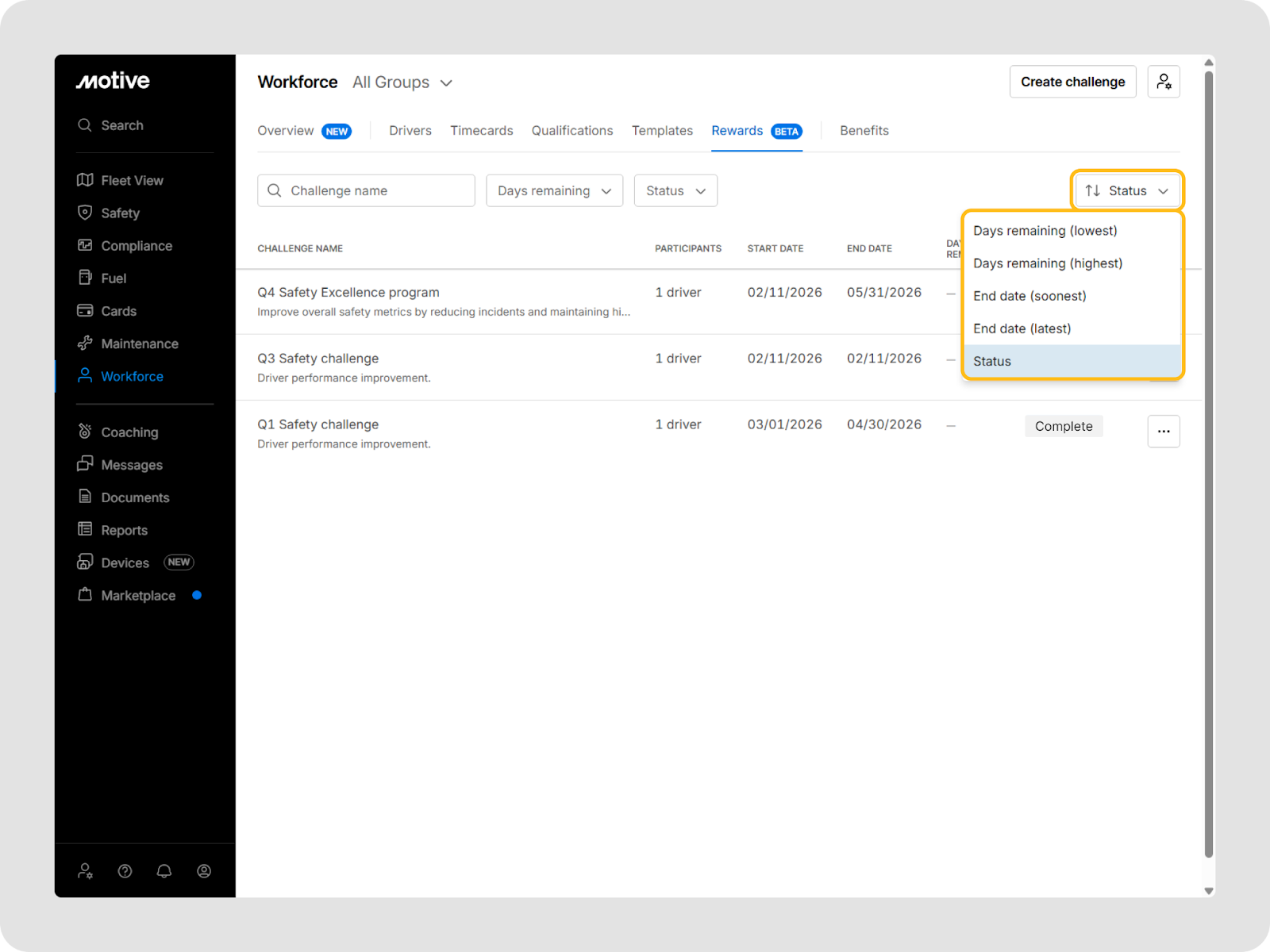The height and width of the screenshot is (952, 1270).
Task: Switch to the Timecards tab
Action: click(482, 131)
